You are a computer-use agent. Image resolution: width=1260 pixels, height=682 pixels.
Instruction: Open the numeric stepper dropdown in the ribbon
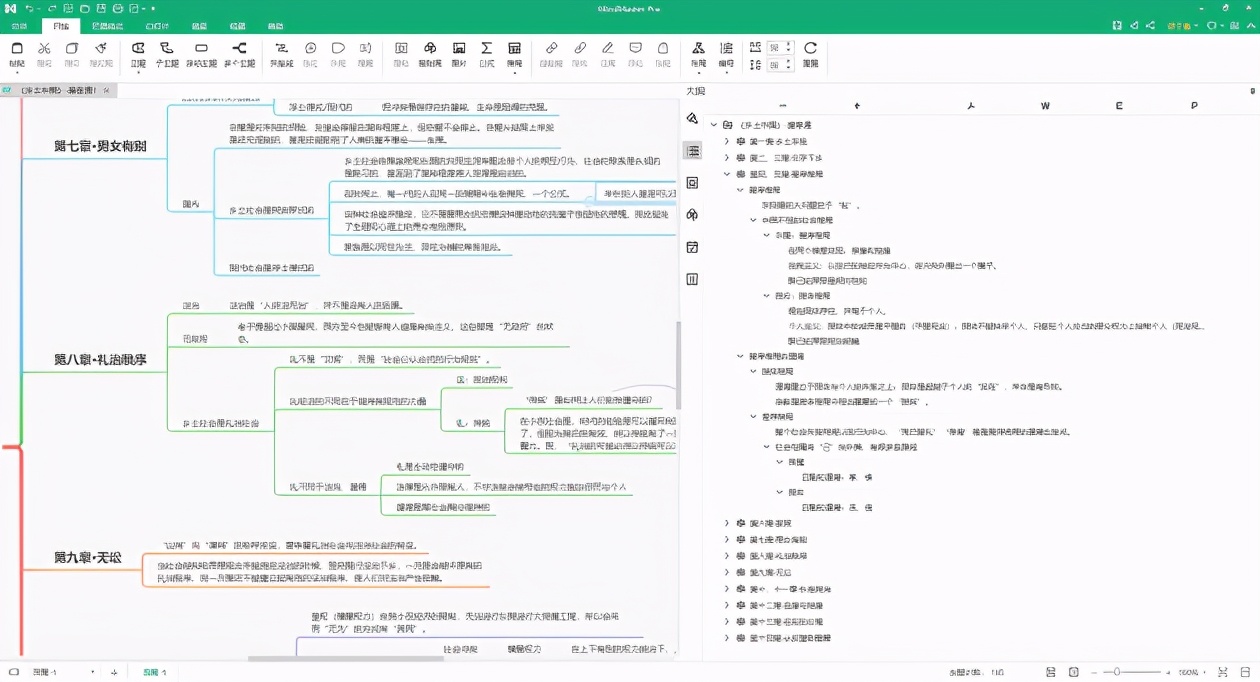pyautogui.click(x=788, y=48)
